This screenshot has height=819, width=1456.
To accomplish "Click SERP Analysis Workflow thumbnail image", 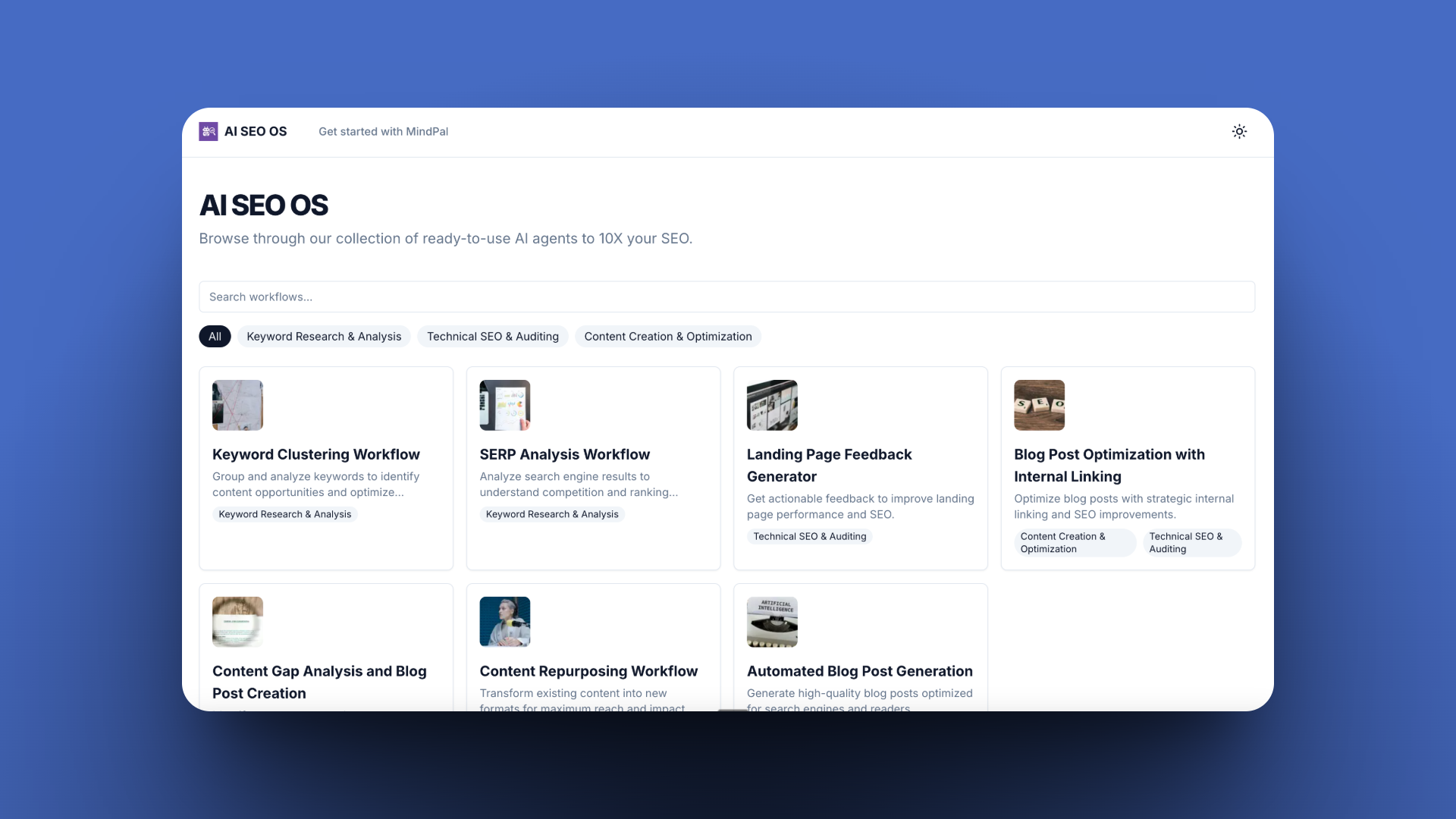I will pyautogui.click(x=504, y=405).
